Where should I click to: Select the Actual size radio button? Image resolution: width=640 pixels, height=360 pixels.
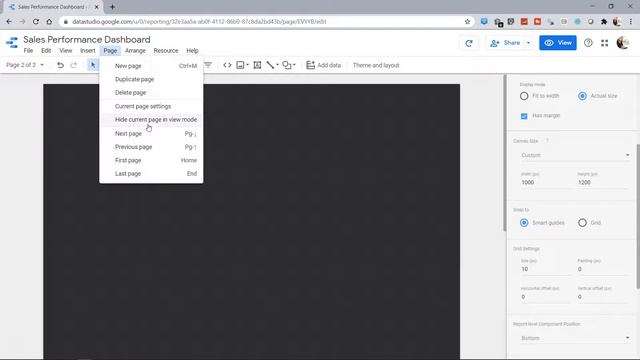(x=582, y=96)
